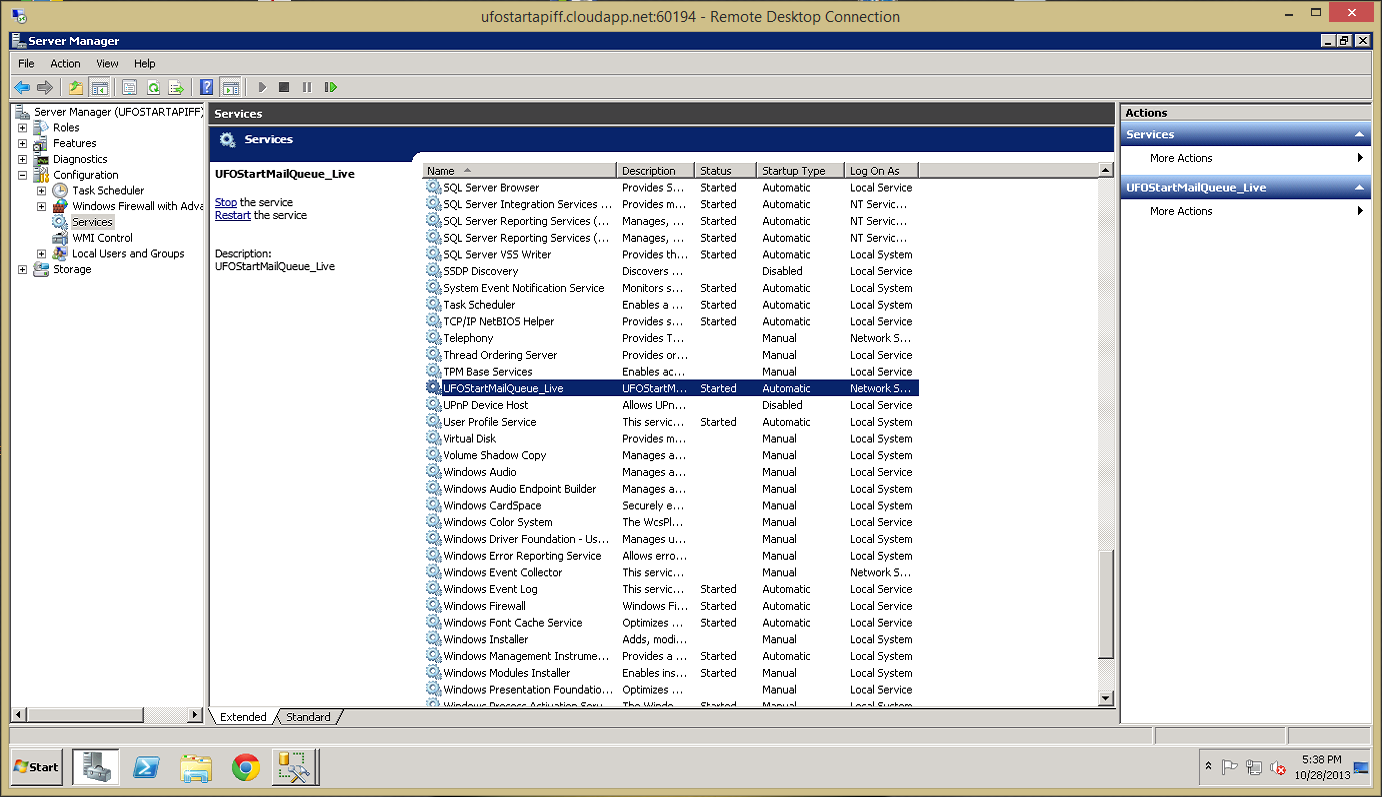Viewport: 1382px width, 797px height.
Task: Click the Export List toolbar icon
Action: click(x=176, y=87)
